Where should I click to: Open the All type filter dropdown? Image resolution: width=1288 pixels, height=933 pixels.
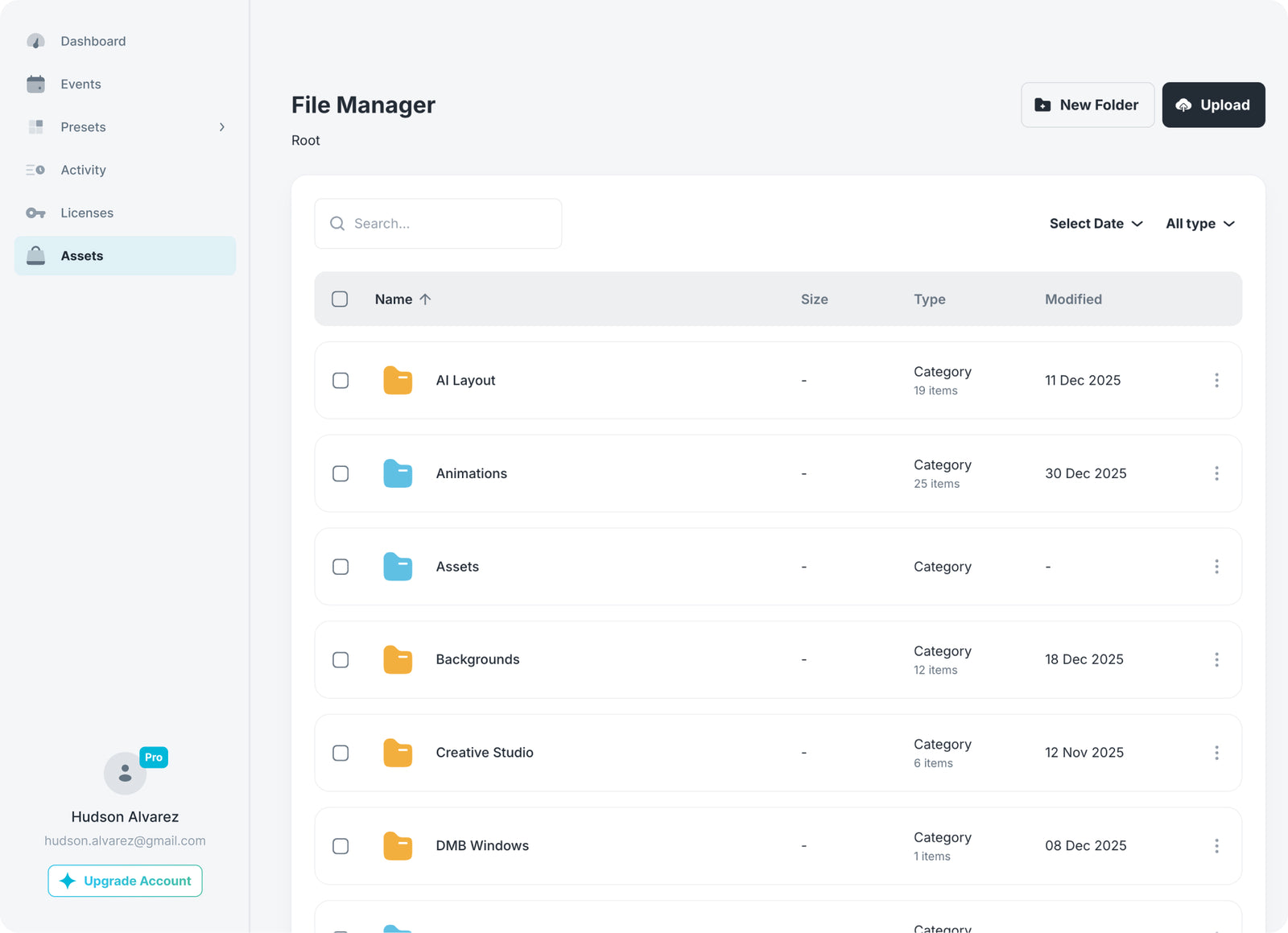pyautogui.click(x=1199, y=223)
